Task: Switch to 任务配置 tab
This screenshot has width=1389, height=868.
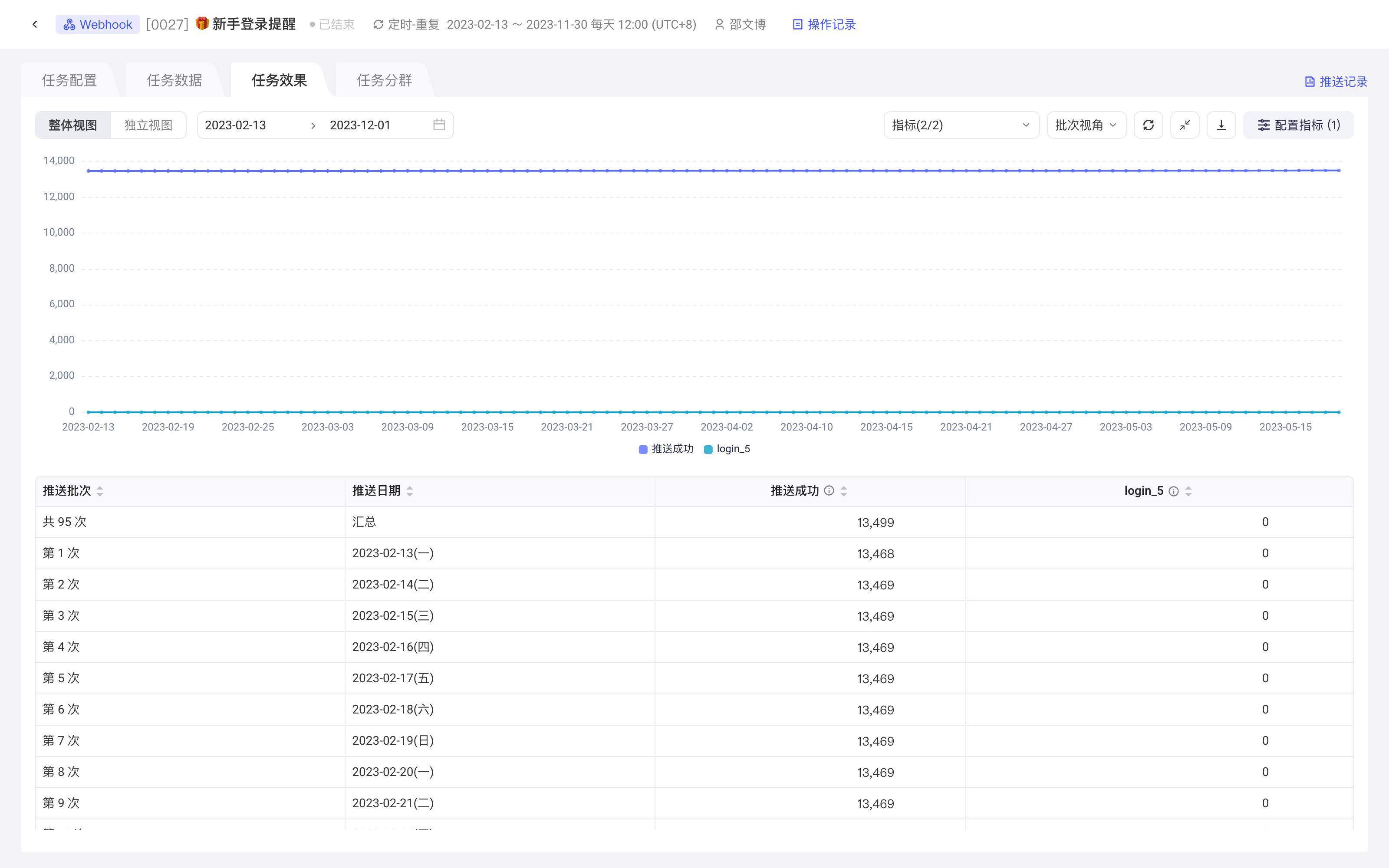Action: coord(69,80)
